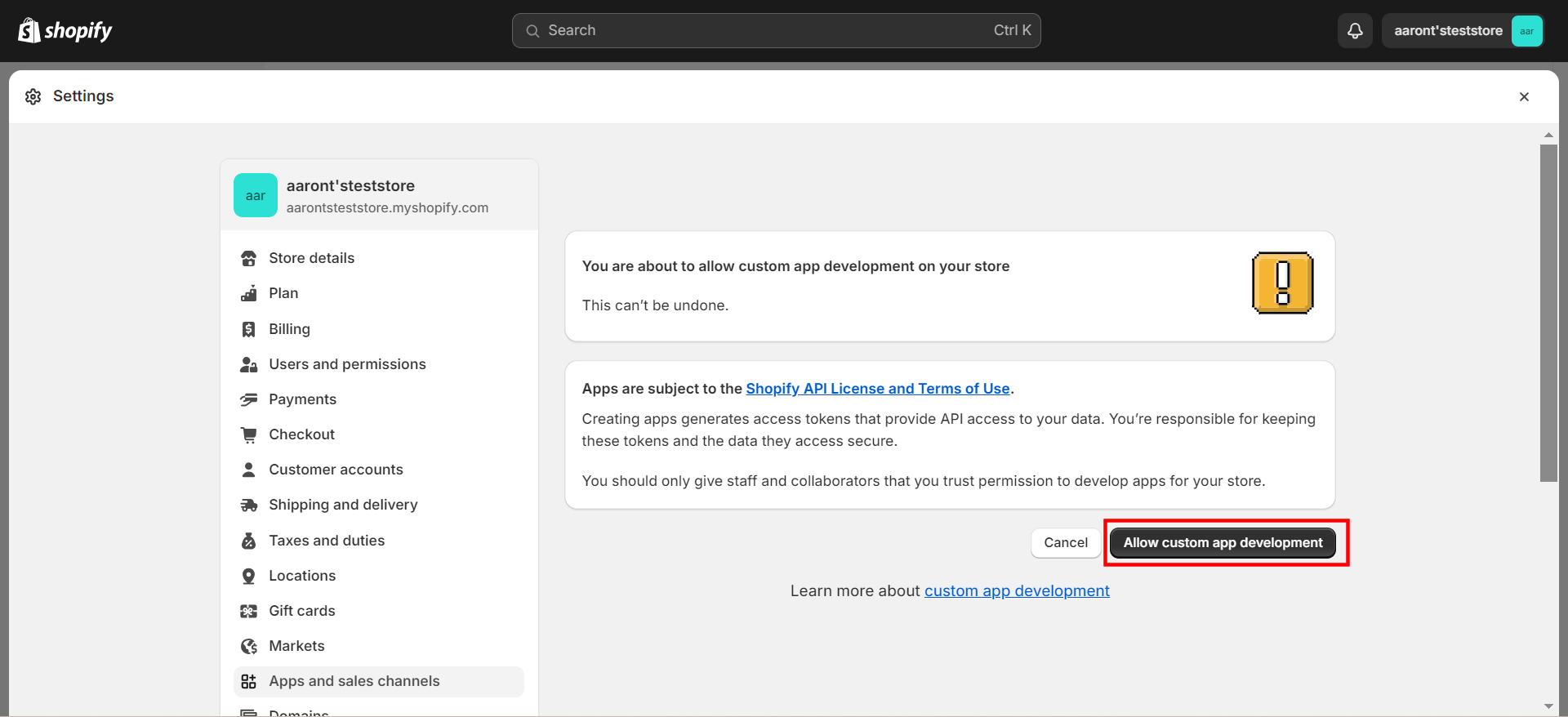
Task: Click the Store details icon
Action: coord(249,258)
